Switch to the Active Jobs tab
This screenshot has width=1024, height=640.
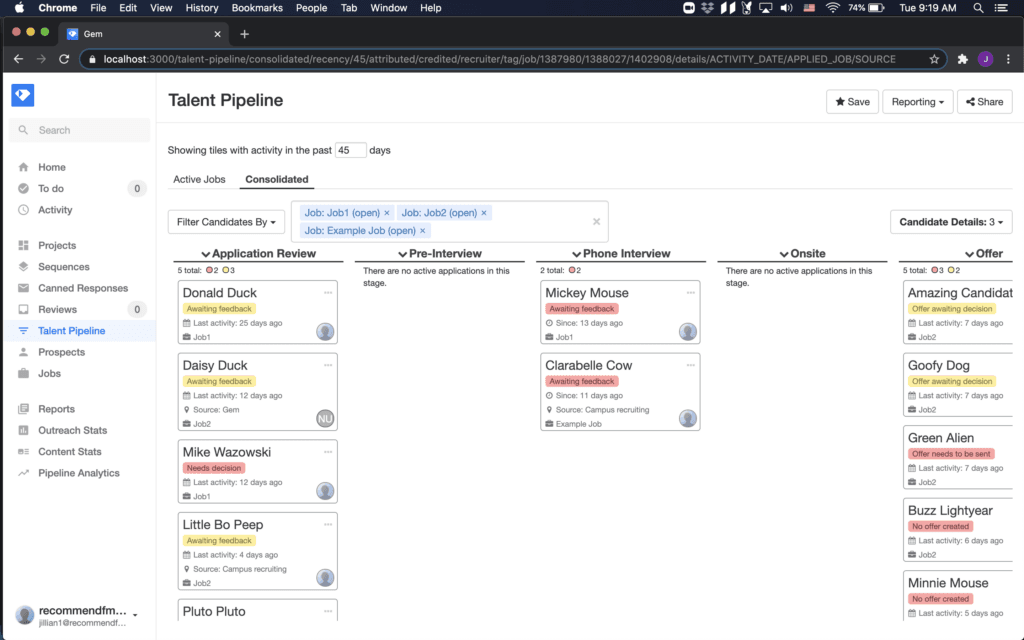tap(199, 180)
